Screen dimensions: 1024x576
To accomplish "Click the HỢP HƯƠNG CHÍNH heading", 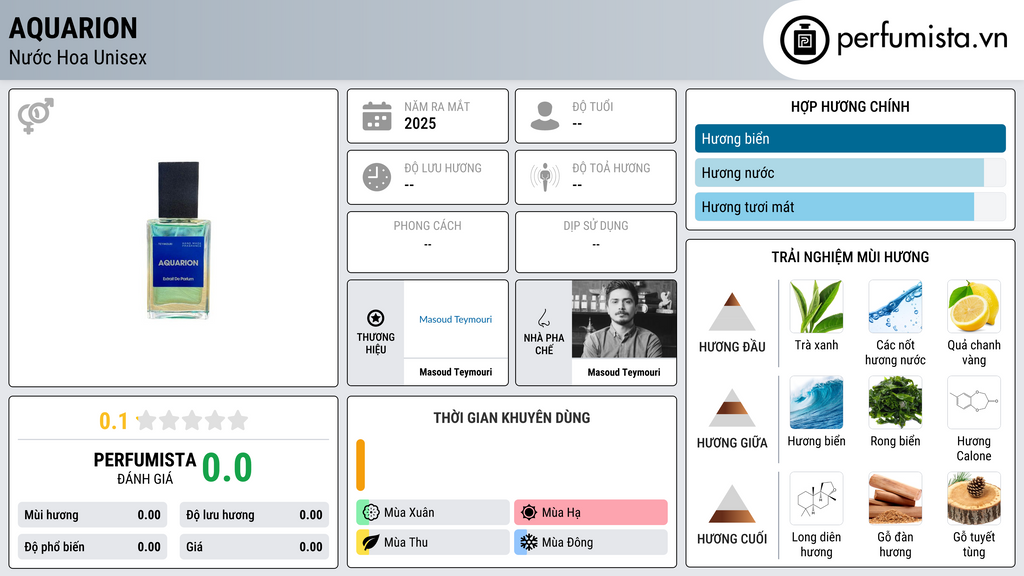I will [850, 106].
